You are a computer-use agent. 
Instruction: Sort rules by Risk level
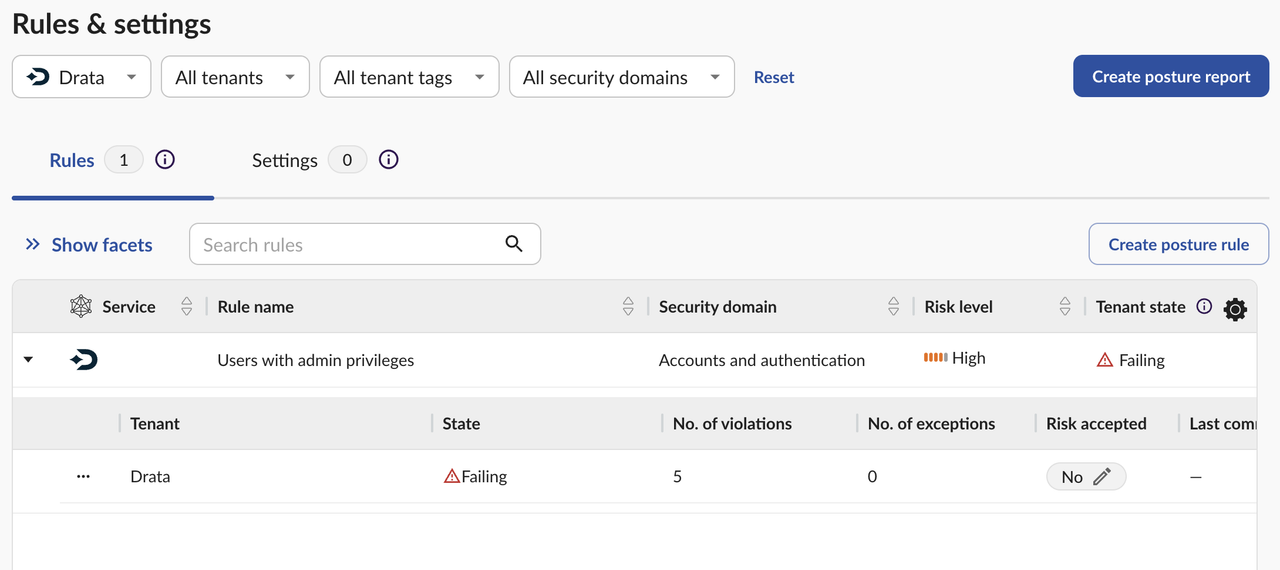[1065, 307]
